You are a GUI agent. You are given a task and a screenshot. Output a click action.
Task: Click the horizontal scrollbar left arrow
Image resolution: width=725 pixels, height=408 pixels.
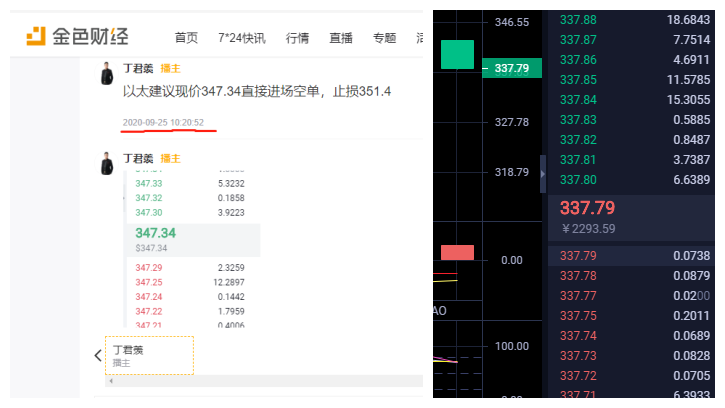(x=111, y=381)
